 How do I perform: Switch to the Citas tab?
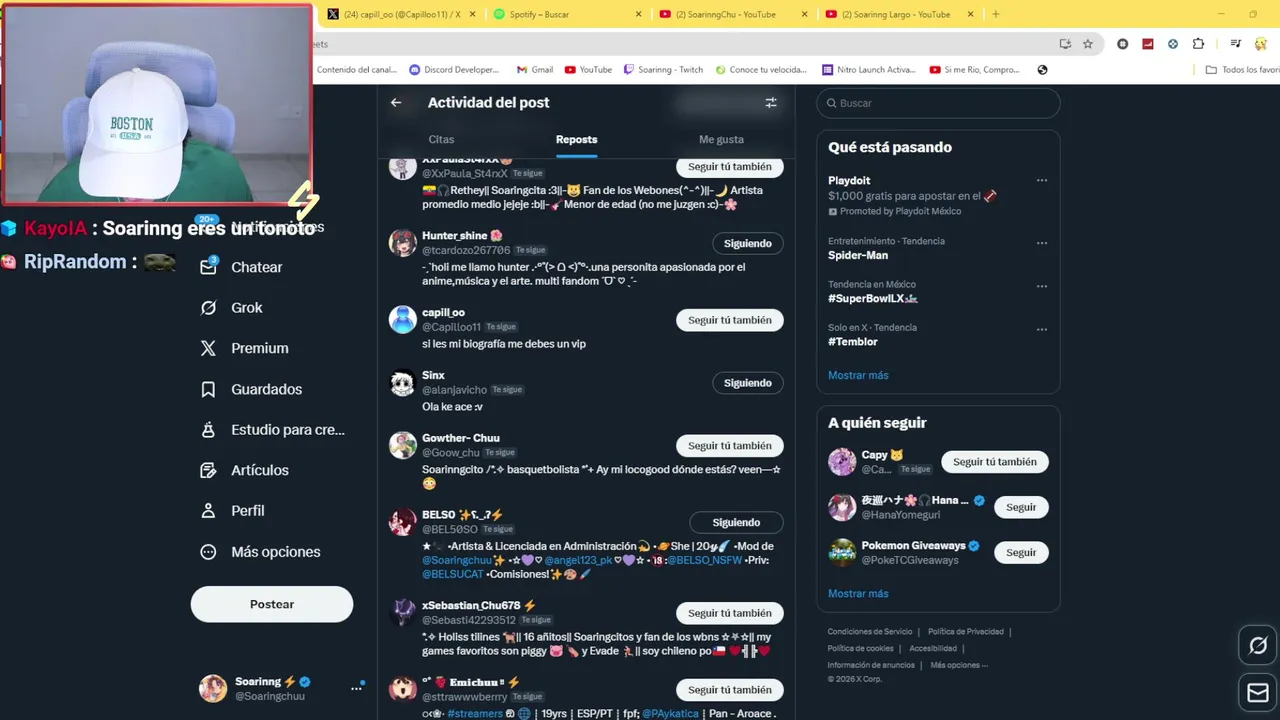[441, 139]
